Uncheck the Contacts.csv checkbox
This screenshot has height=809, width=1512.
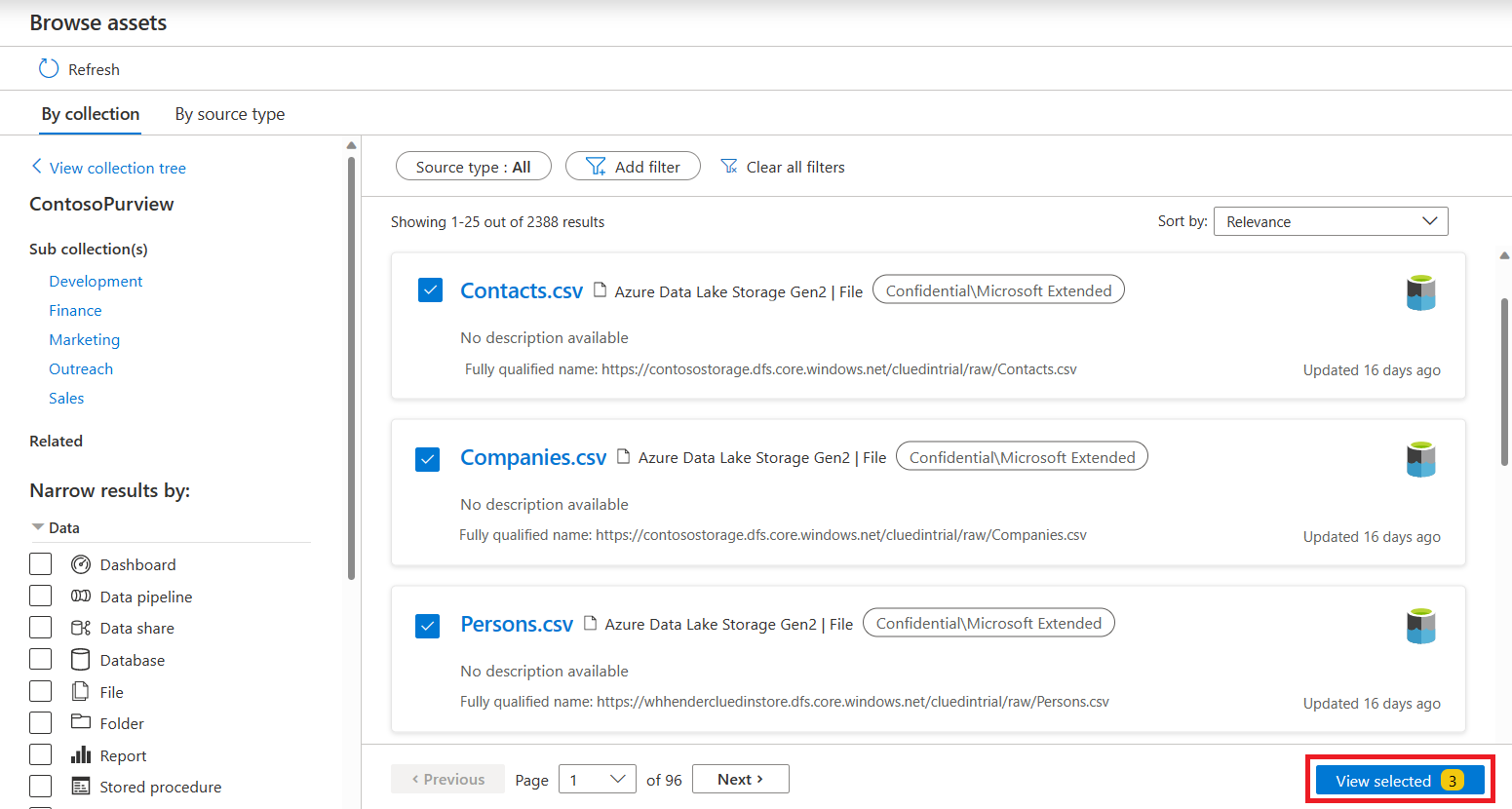coord(430,289)
